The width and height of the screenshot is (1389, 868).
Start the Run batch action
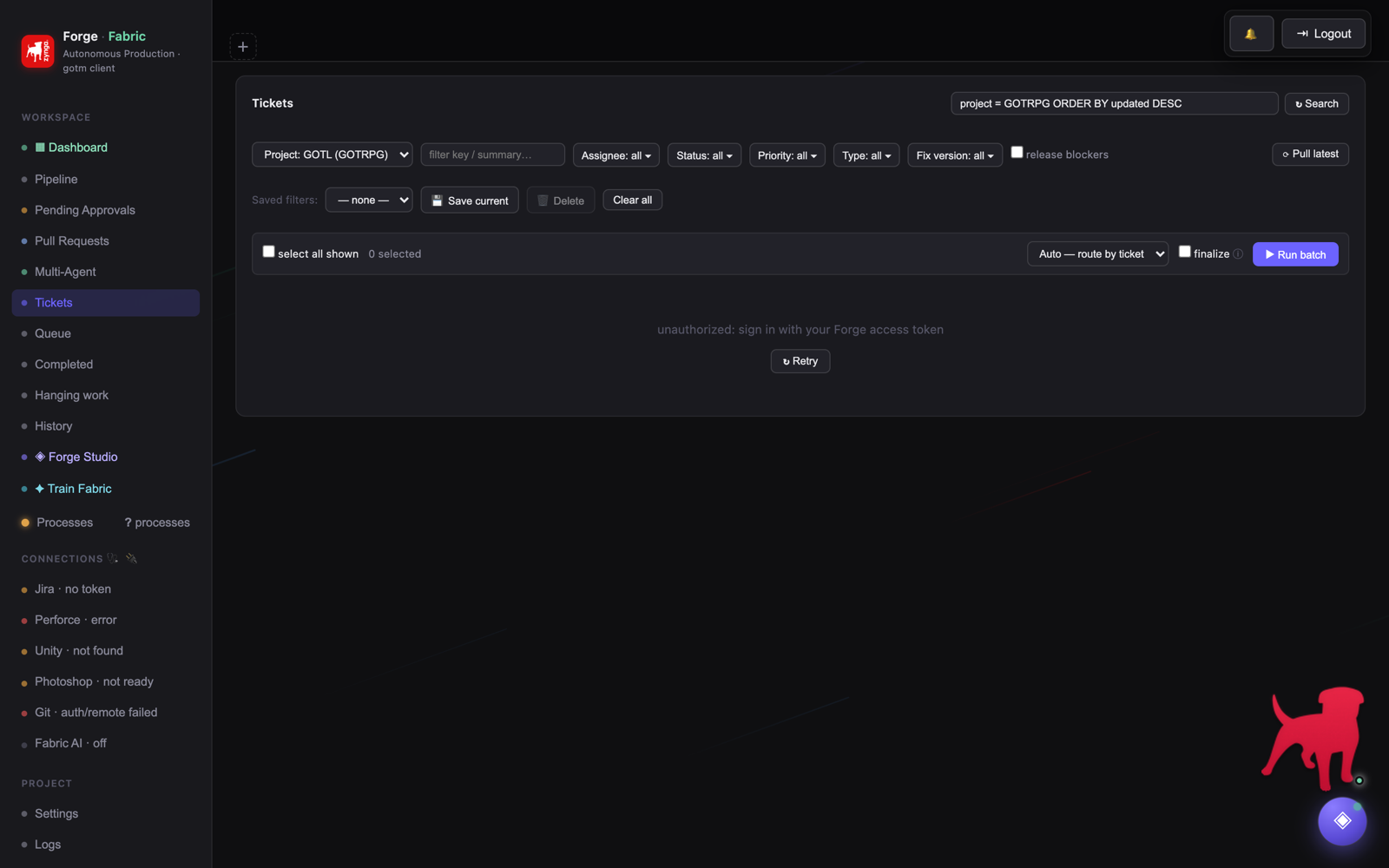click(x=1295, y=254)
